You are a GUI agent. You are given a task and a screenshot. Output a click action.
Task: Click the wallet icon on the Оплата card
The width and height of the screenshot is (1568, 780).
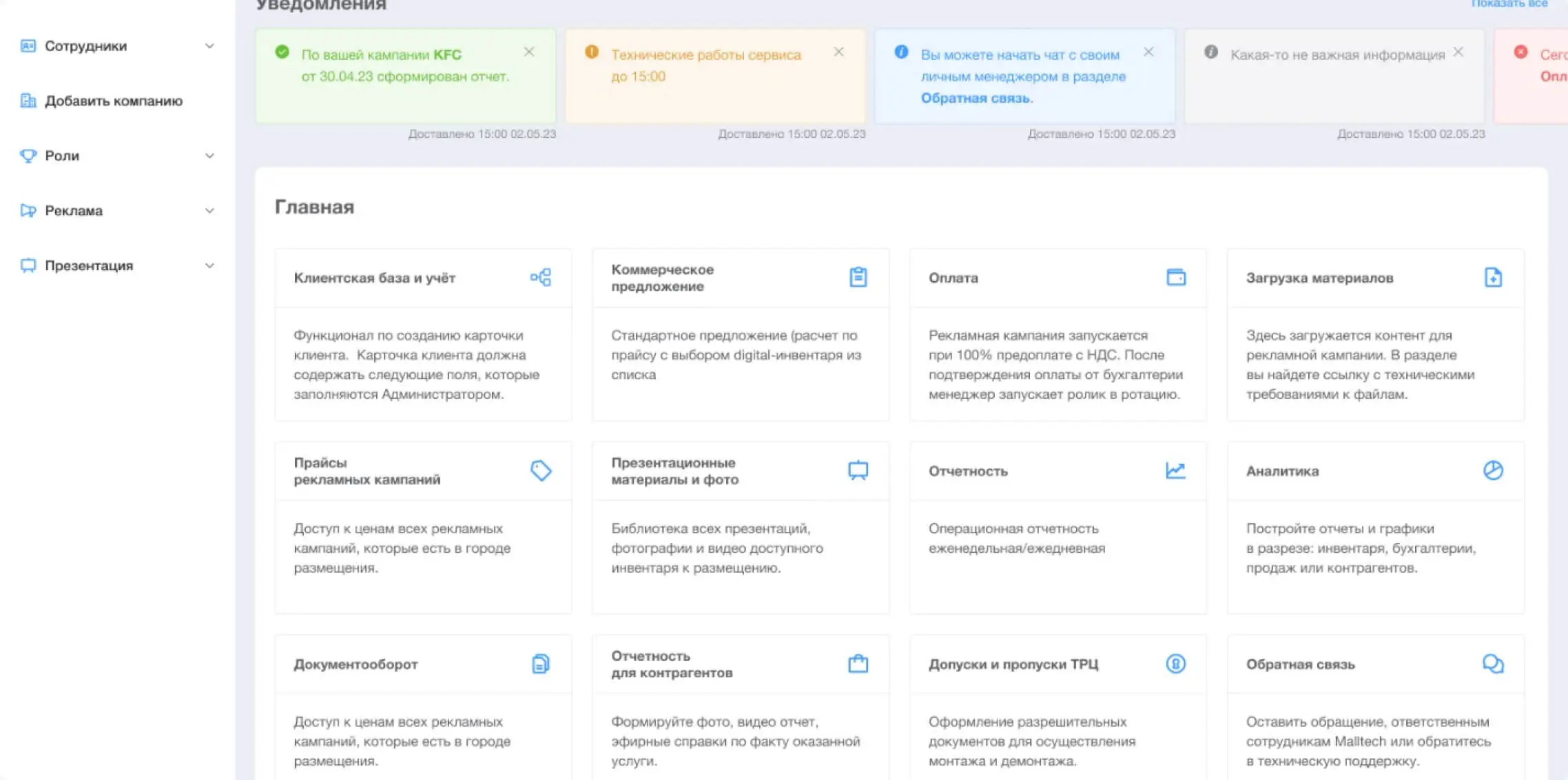tap(1176, 277)
